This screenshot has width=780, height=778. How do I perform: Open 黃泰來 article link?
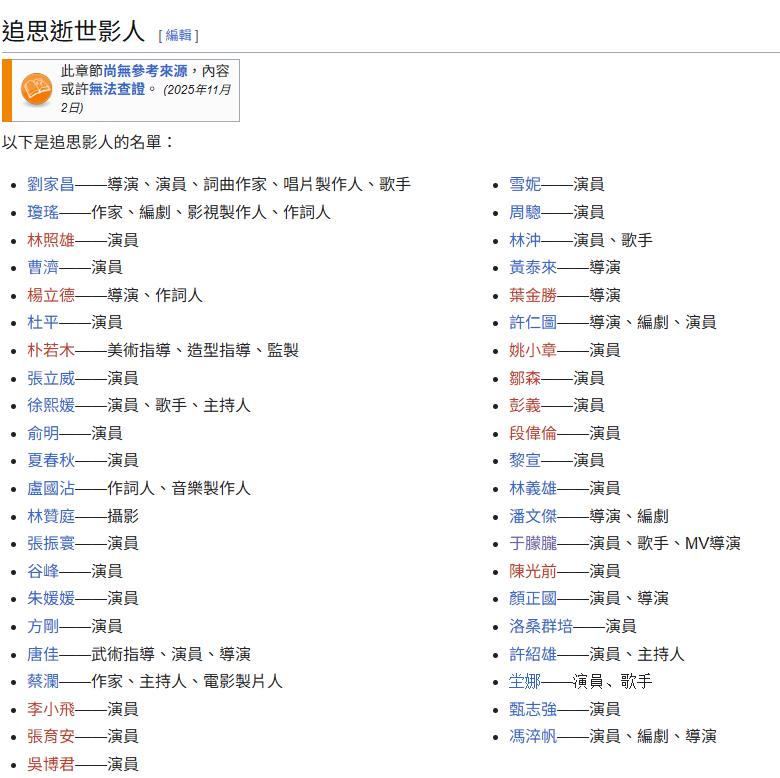(x=533, y=267)
